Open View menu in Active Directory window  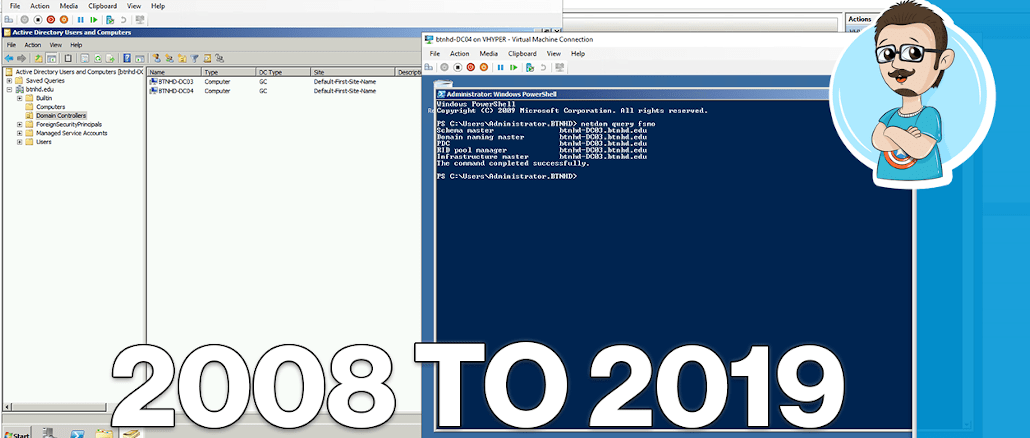tap(56, 45)
